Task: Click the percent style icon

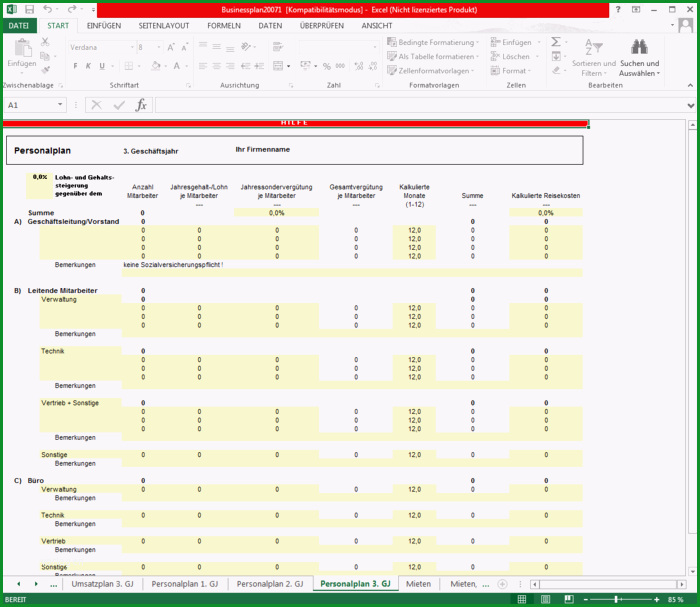Action: tap(327, 66)
